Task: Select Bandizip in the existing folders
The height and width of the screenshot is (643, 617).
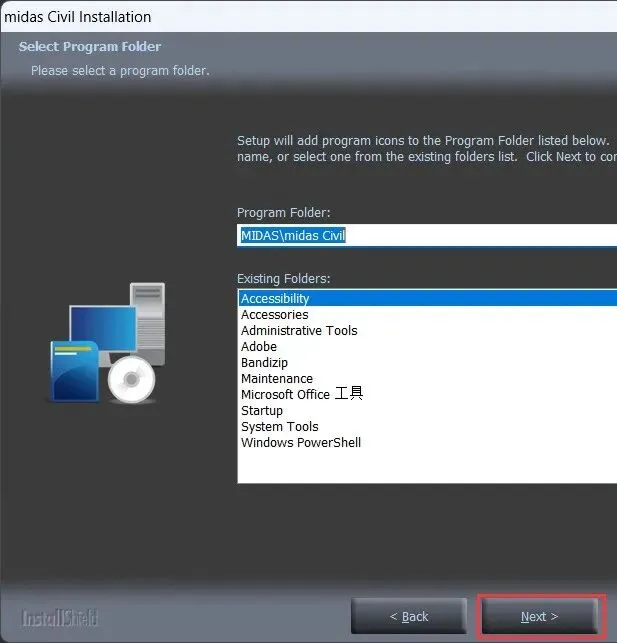Action: (428, 363)
